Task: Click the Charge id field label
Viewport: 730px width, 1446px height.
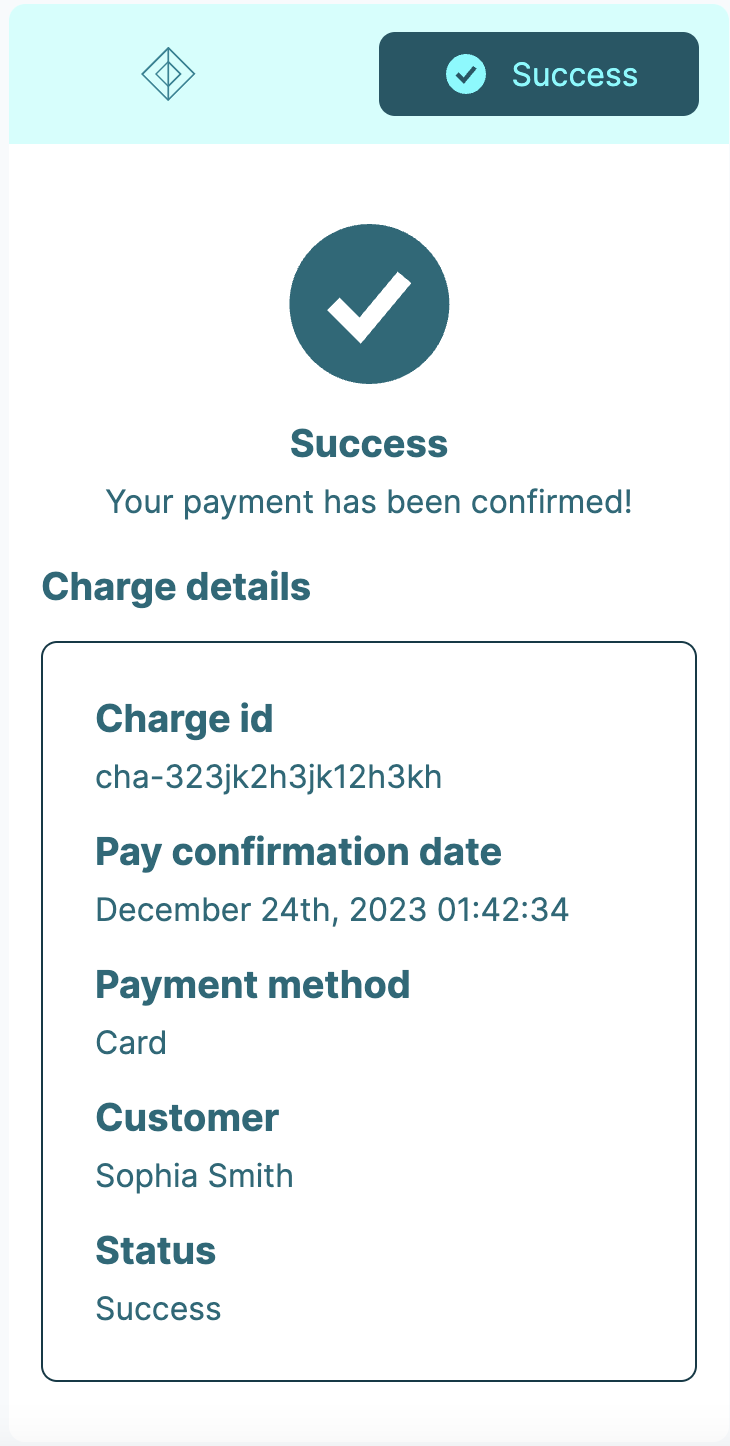Action: click(x=184, y=718)
